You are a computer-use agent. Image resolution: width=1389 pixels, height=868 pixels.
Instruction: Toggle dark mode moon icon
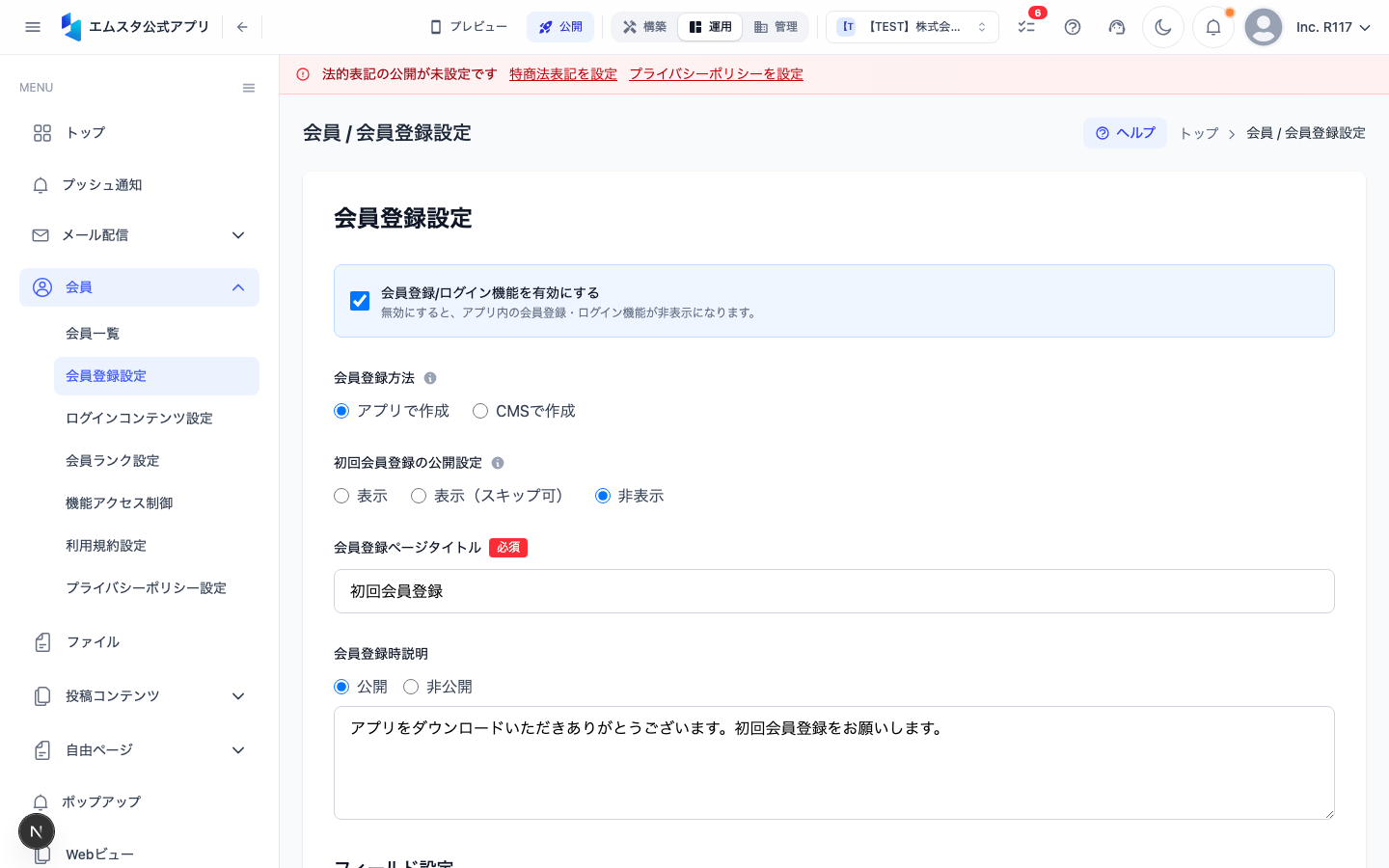(1163, 27)
